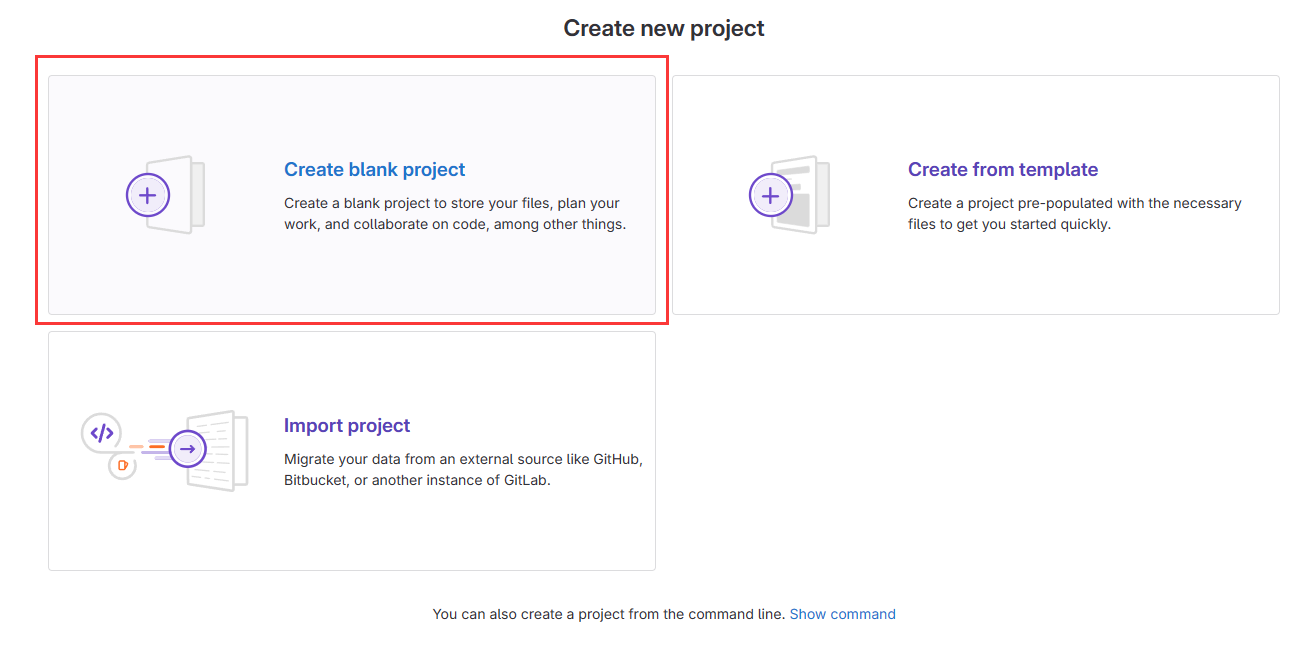Click the 'create a project from the command line' text
The height and width of the screenshot is (665, 1306).
608,614
